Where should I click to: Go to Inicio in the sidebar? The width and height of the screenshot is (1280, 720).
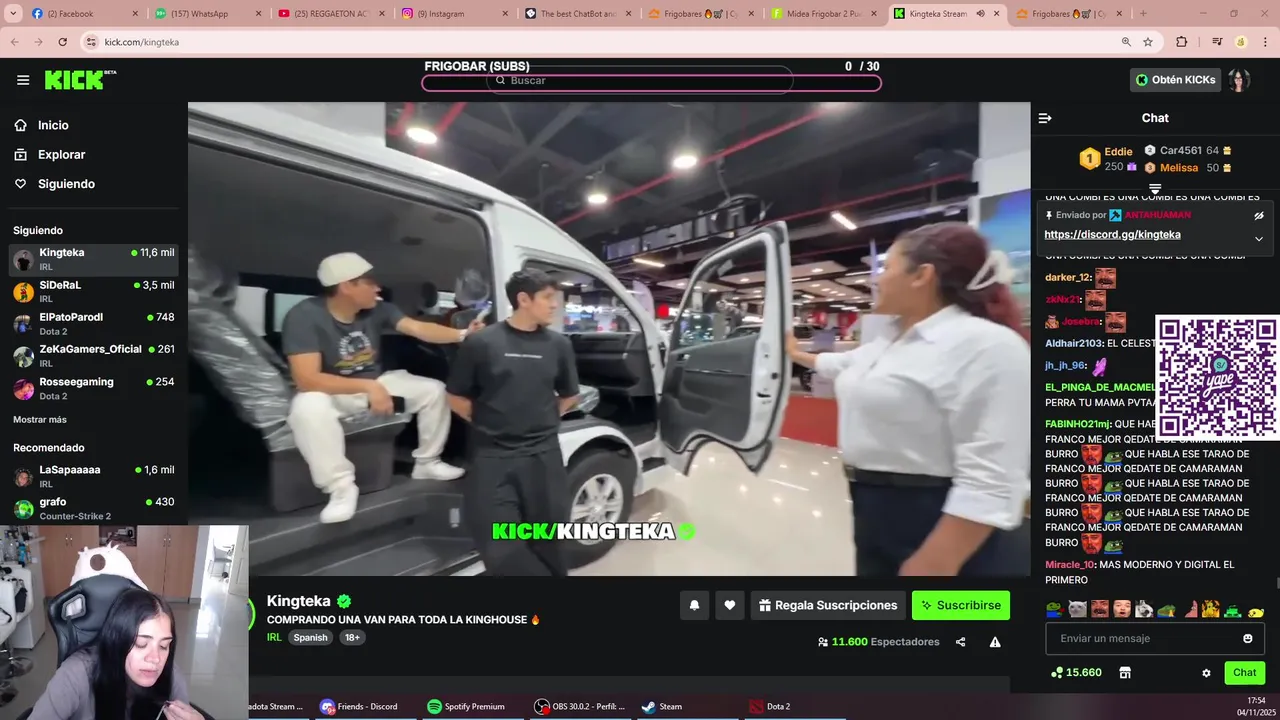53,125
